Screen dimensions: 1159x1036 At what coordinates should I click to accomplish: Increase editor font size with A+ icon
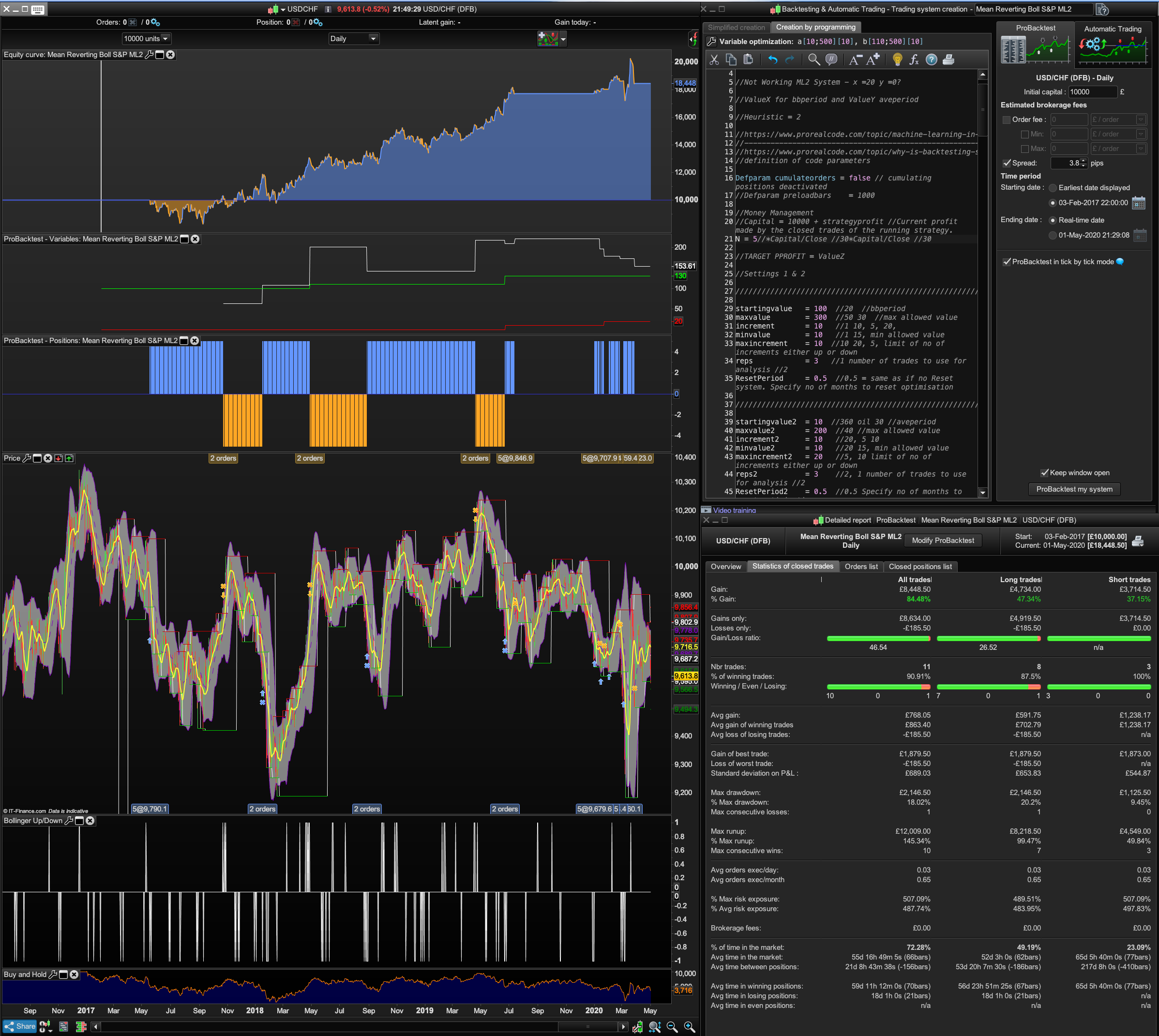point(873,60)
